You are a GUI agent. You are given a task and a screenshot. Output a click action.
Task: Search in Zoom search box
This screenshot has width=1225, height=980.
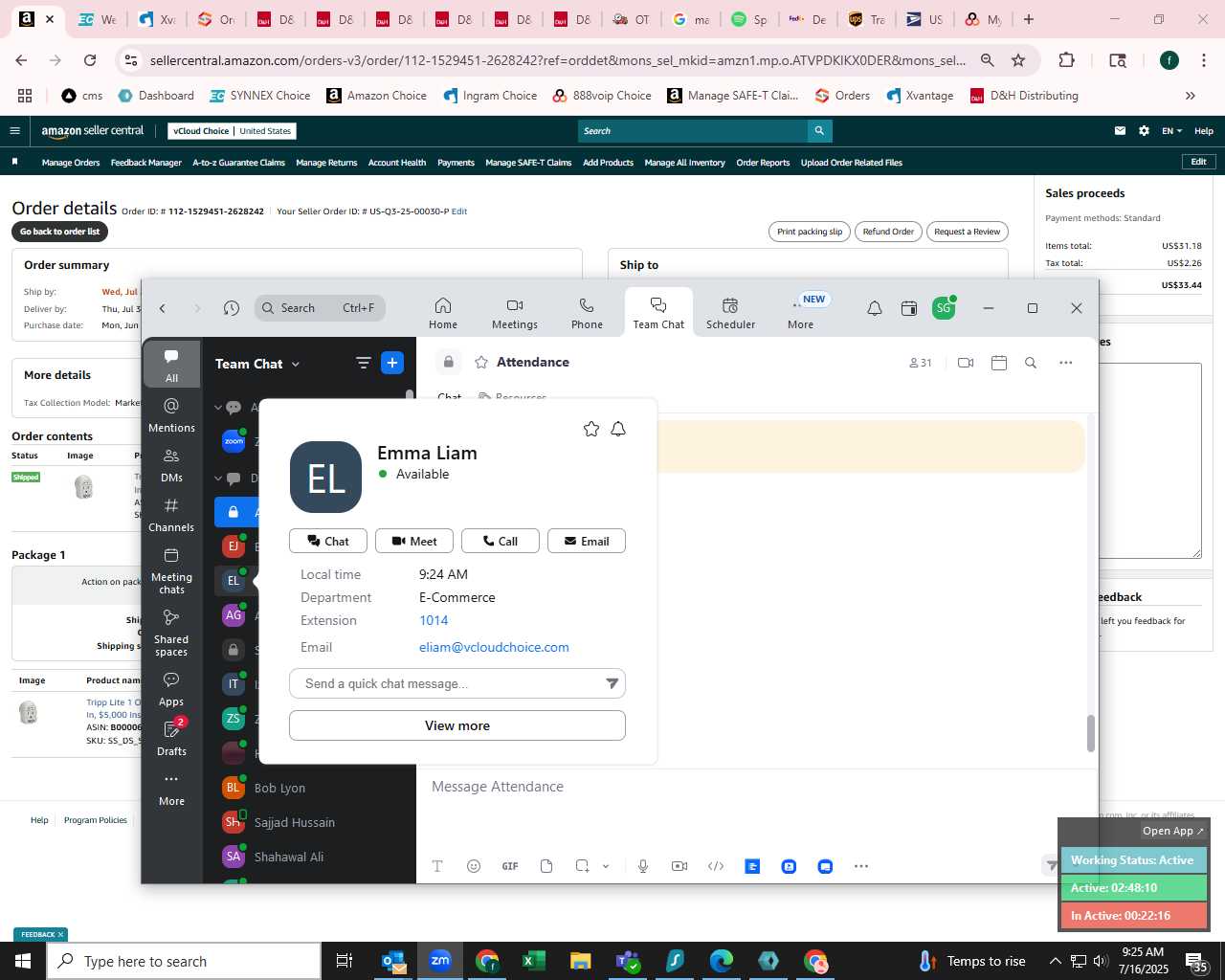(x=321, y=308)
